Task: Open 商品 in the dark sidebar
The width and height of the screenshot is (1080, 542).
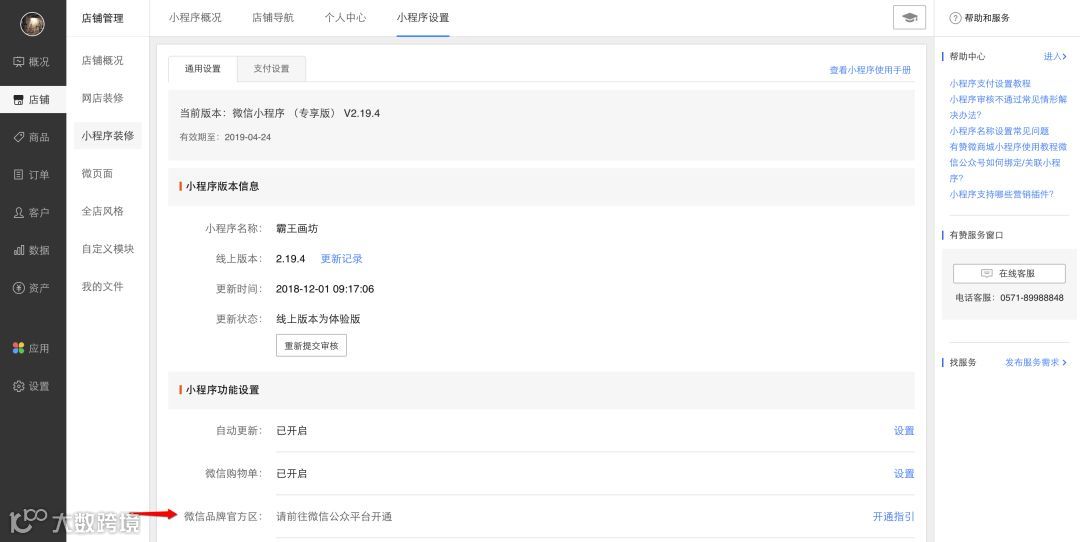Action: point(32,137)
